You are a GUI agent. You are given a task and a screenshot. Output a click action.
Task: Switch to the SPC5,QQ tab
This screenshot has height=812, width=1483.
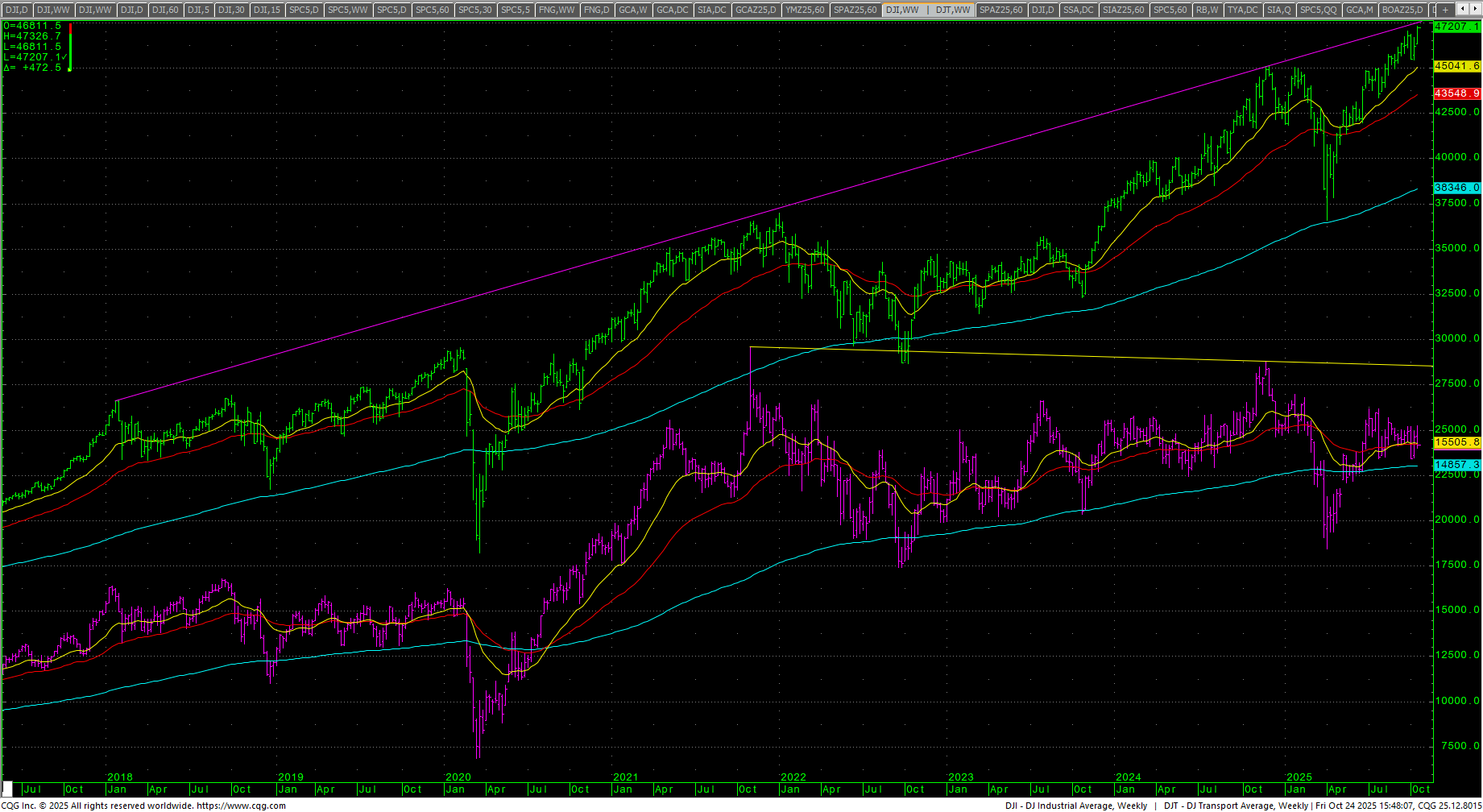[x=1319, y=10]
